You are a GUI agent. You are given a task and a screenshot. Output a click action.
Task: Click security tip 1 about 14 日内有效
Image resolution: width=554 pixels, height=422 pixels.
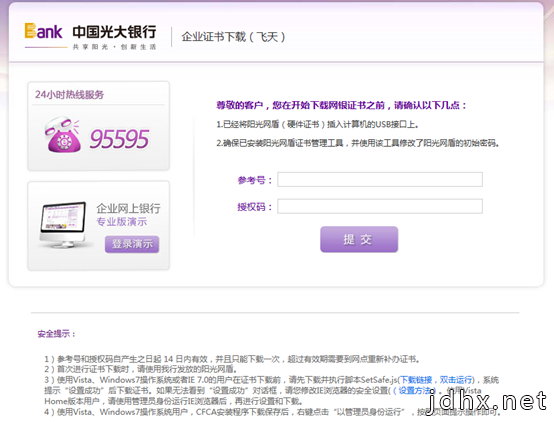point(232,359)
